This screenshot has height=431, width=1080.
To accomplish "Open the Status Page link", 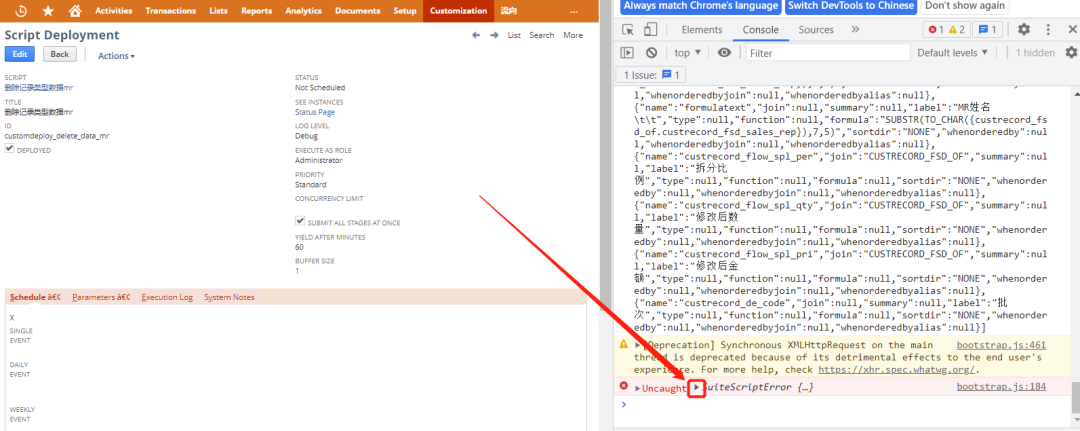I will coord(315,112).
